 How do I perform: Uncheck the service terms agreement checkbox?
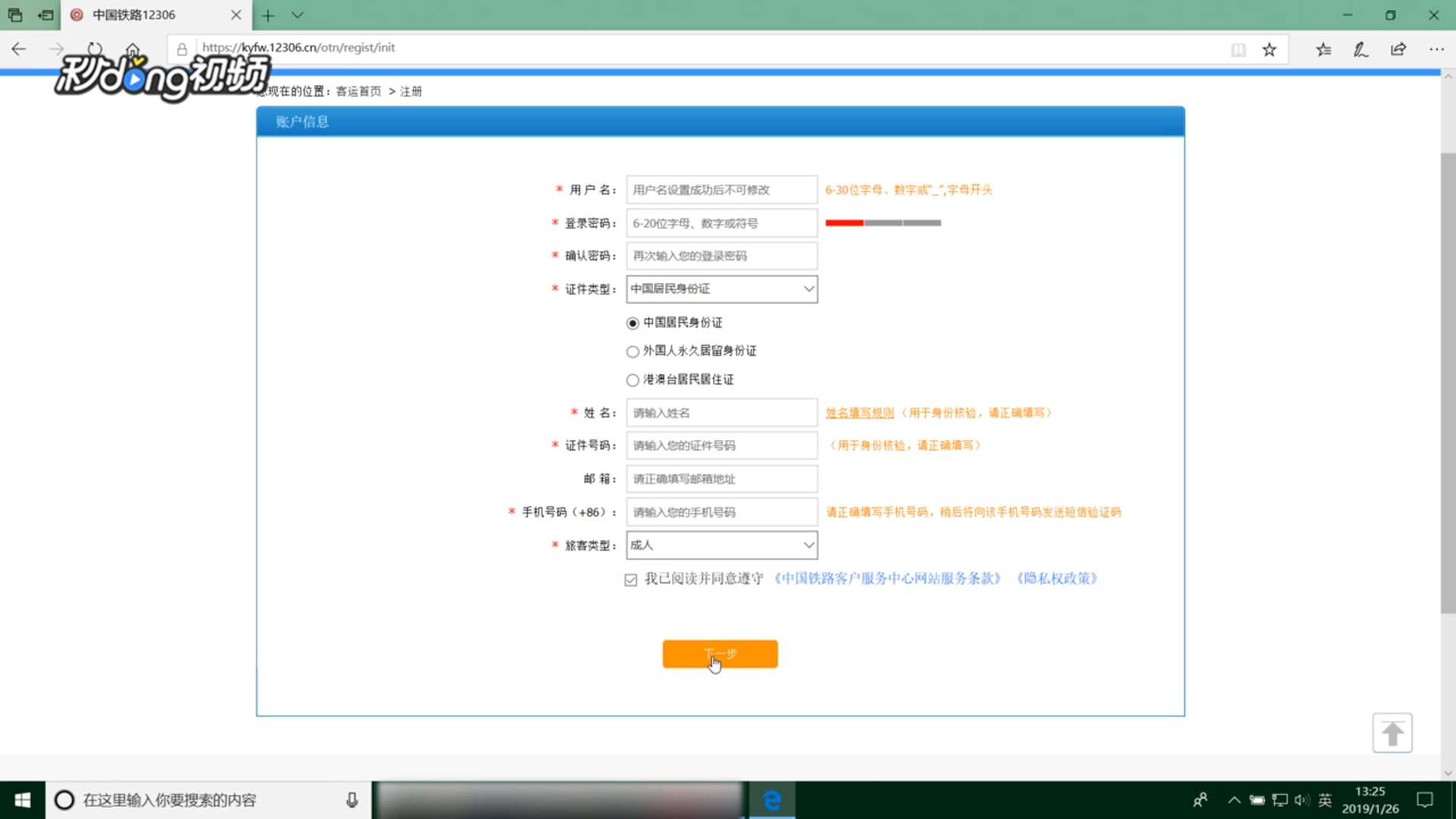[631, 579]
